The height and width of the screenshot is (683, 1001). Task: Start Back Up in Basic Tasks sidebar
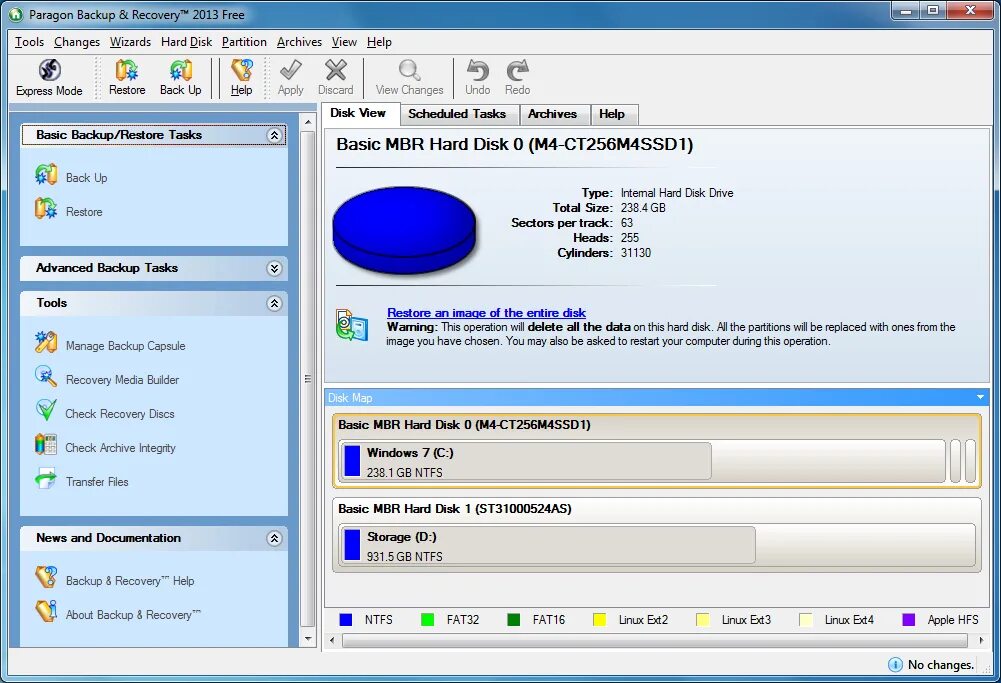[71, 177]
